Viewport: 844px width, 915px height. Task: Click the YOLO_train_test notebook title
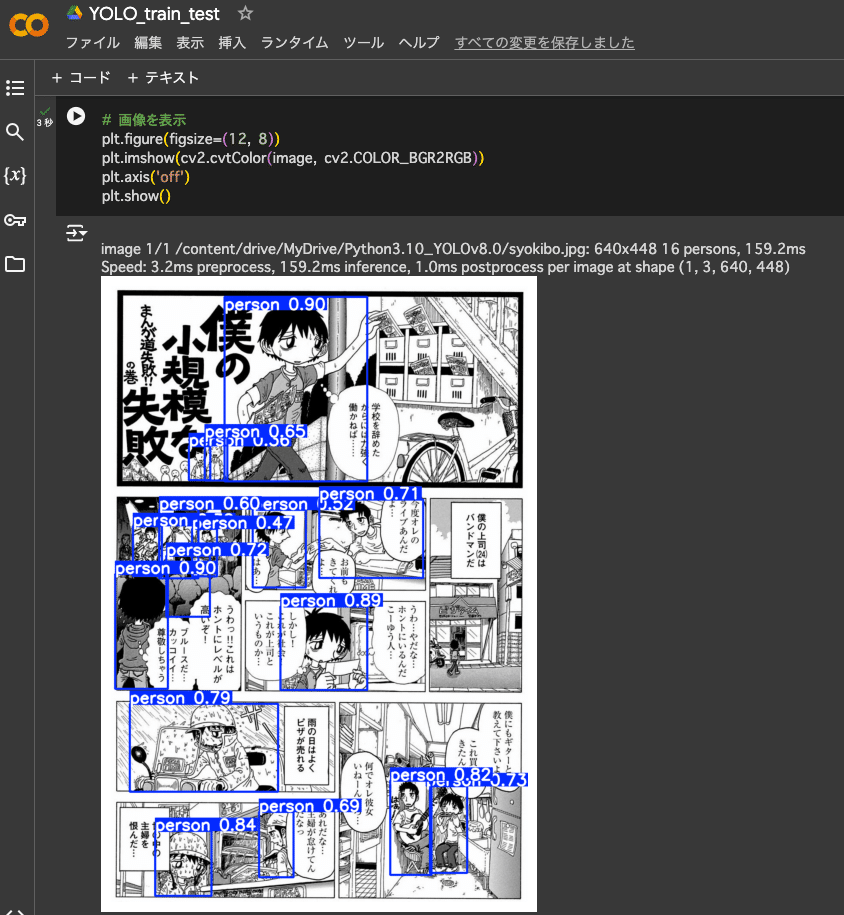tap(154, 13)
